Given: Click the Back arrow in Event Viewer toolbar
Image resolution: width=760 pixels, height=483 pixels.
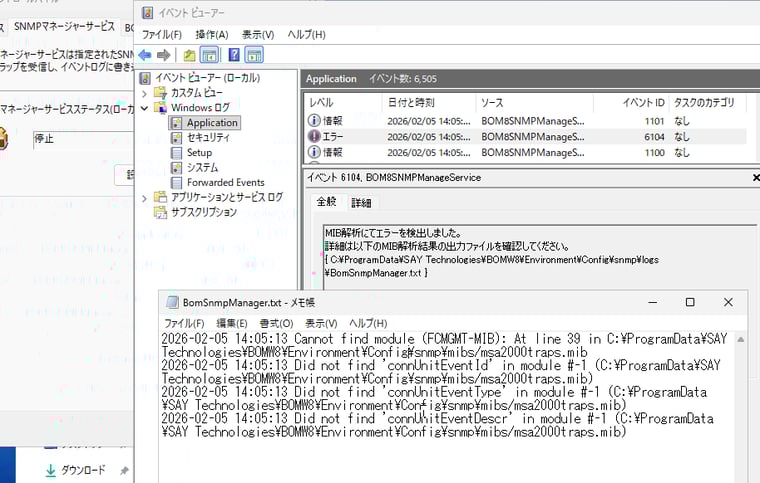Looking at the screenshot, I should pos(145,55).
